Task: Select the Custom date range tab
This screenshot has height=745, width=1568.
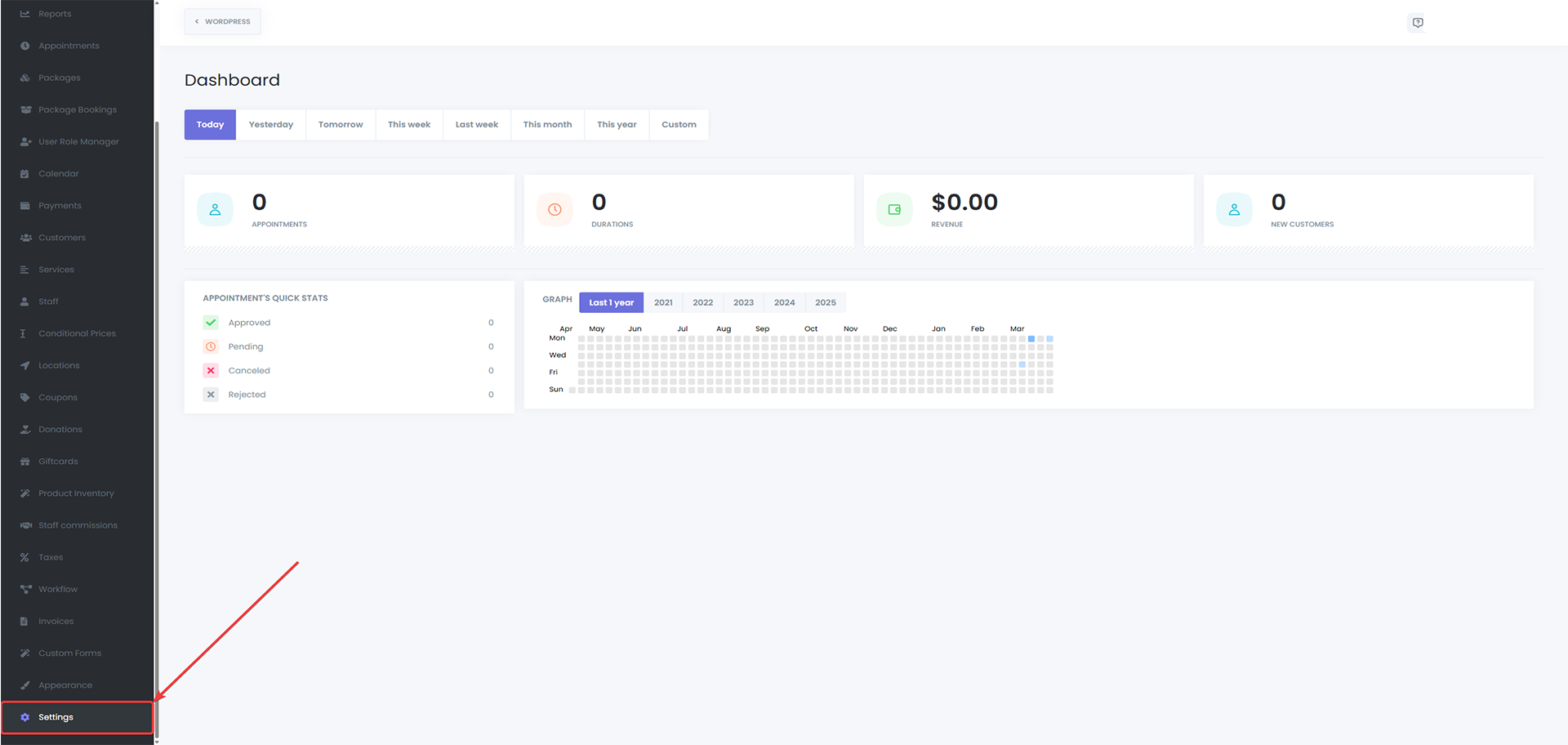Action: click(679, 125)
